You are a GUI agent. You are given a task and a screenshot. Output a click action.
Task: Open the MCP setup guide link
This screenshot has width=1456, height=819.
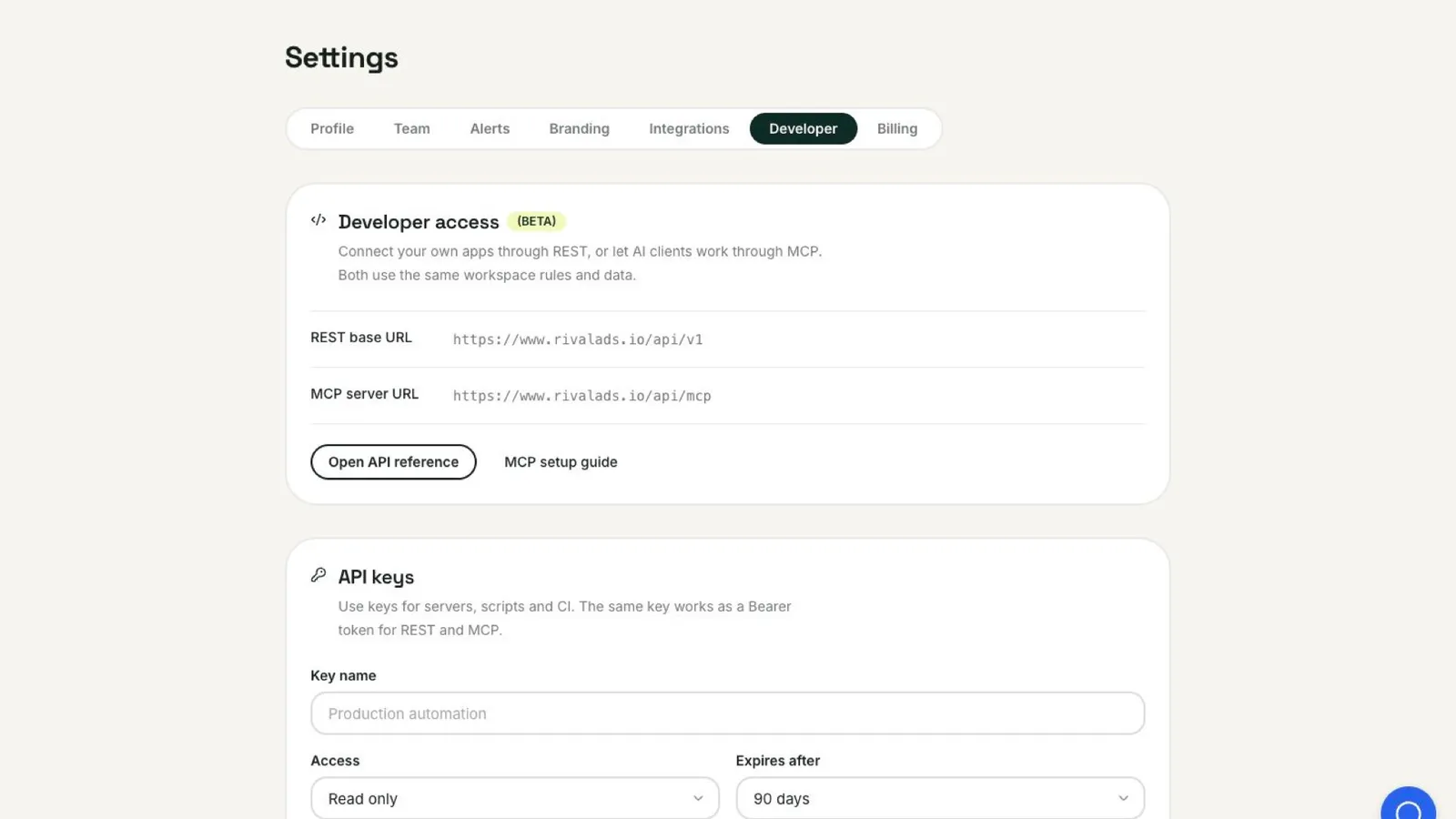pos(561,462)
